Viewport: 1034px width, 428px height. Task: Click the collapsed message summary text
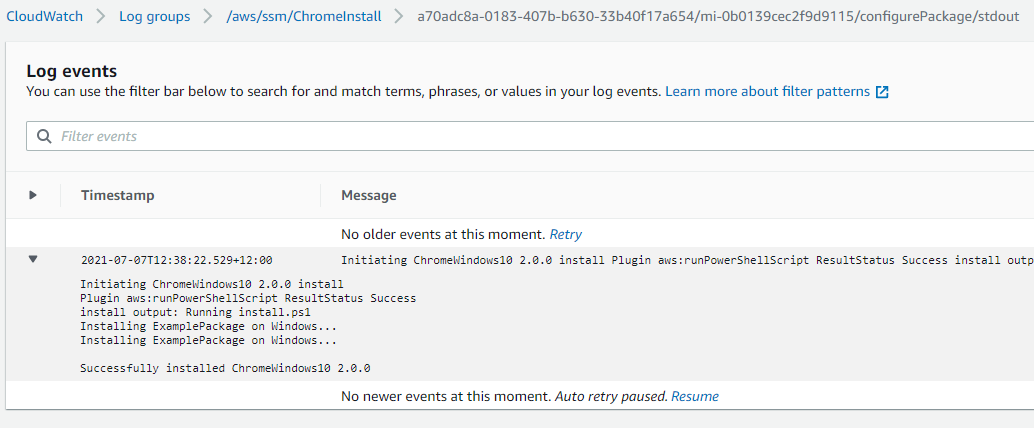tap(687, 260)
